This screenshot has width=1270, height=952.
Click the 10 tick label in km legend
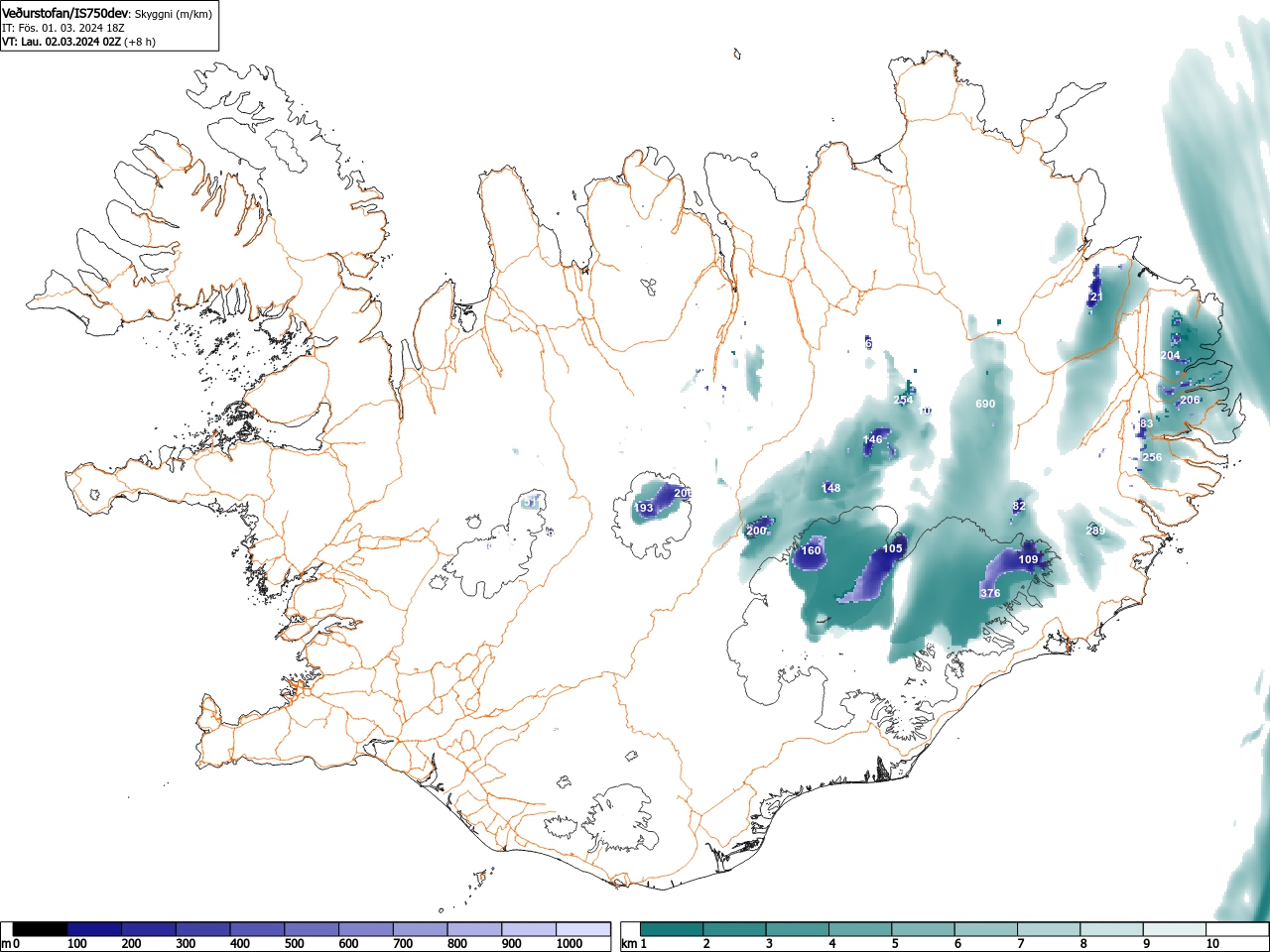click(x=1211, y=944)
